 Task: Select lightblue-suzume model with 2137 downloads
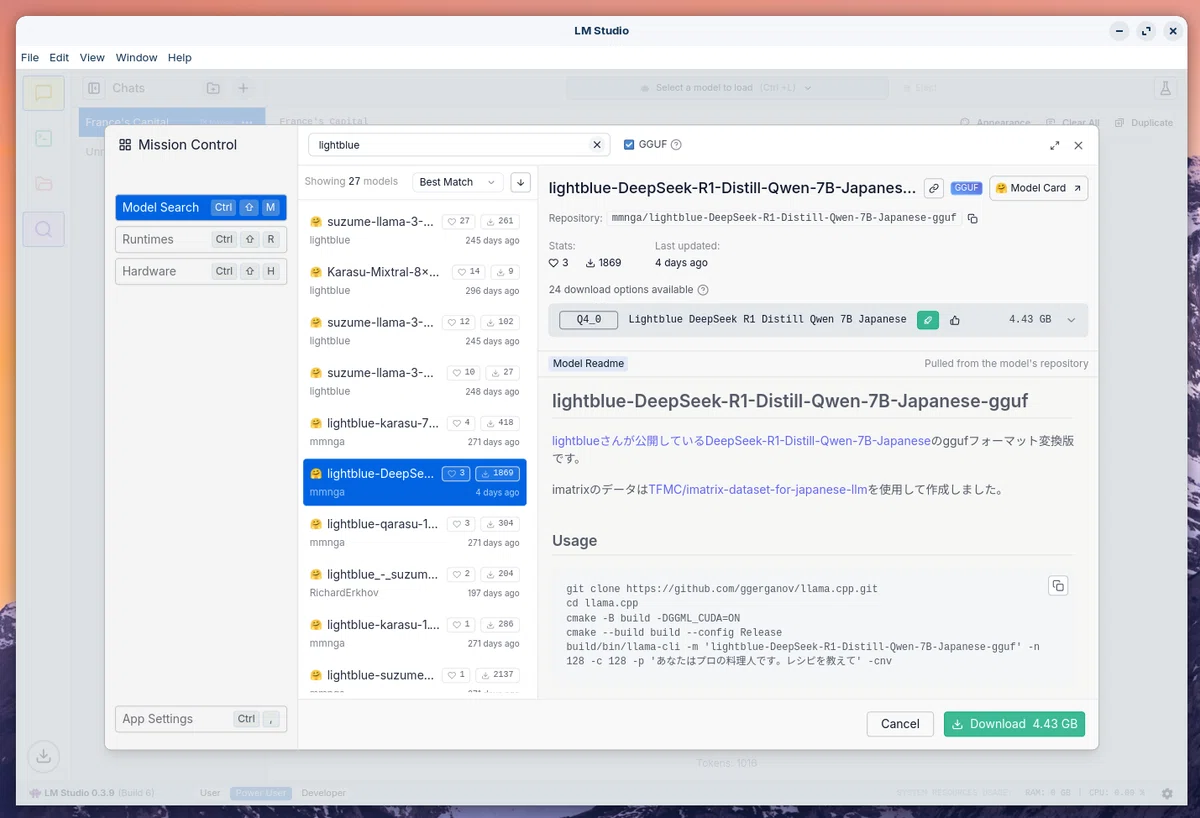tap(415, 680)
